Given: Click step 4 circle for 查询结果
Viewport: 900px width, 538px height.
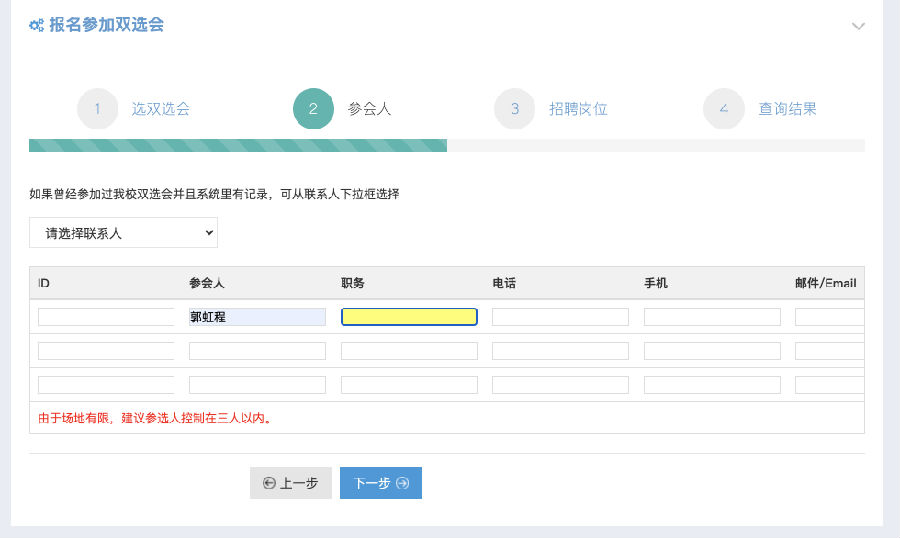Looking at the screenshot, I should [x=724, y=109].
